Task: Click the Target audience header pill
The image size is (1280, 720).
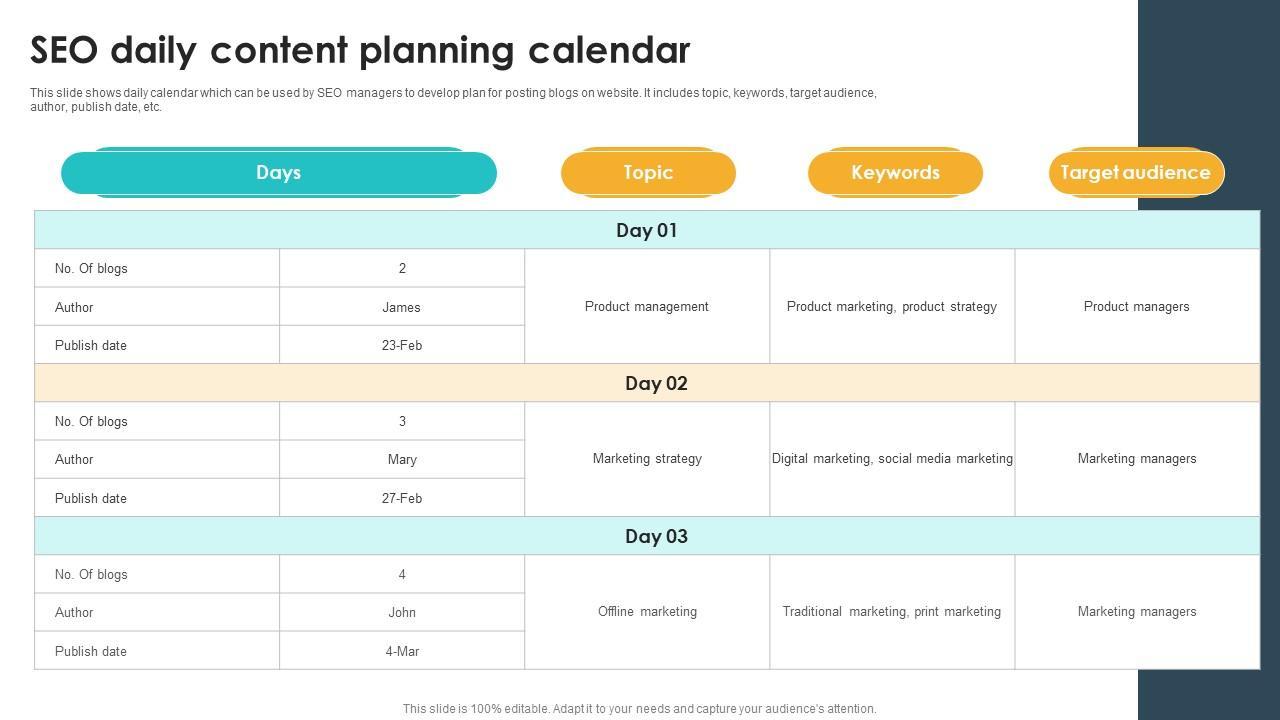Action: click(1135, 173)
